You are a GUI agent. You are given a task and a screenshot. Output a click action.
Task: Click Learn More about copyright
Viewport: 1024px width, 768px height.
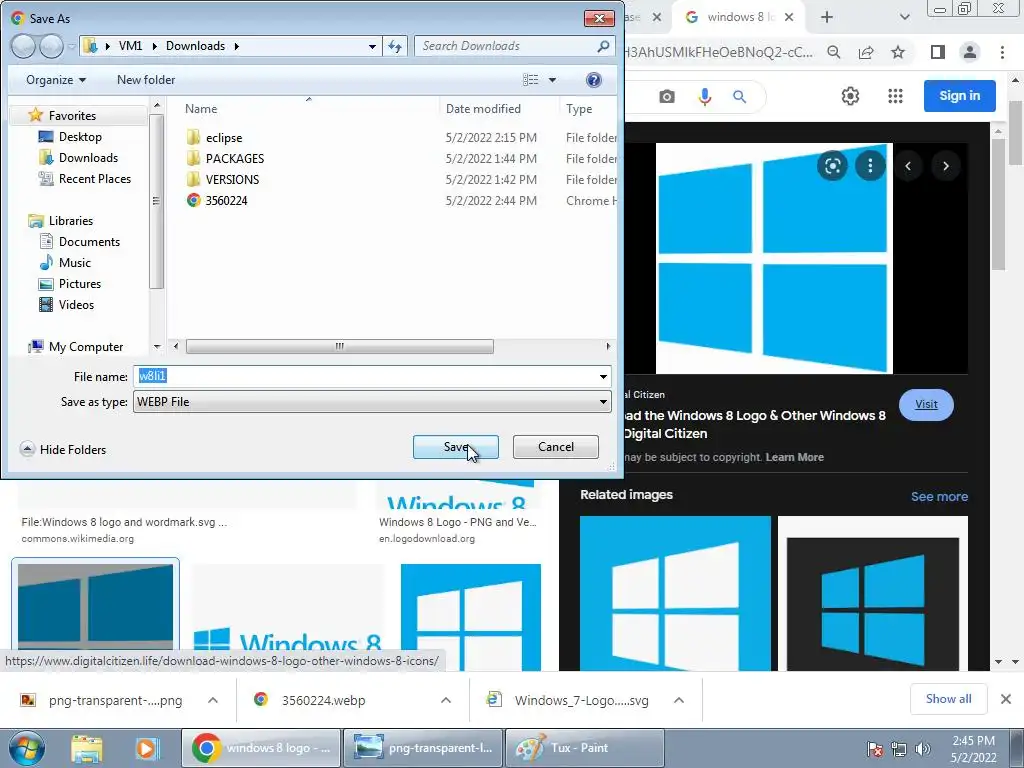tap(794, 457)
